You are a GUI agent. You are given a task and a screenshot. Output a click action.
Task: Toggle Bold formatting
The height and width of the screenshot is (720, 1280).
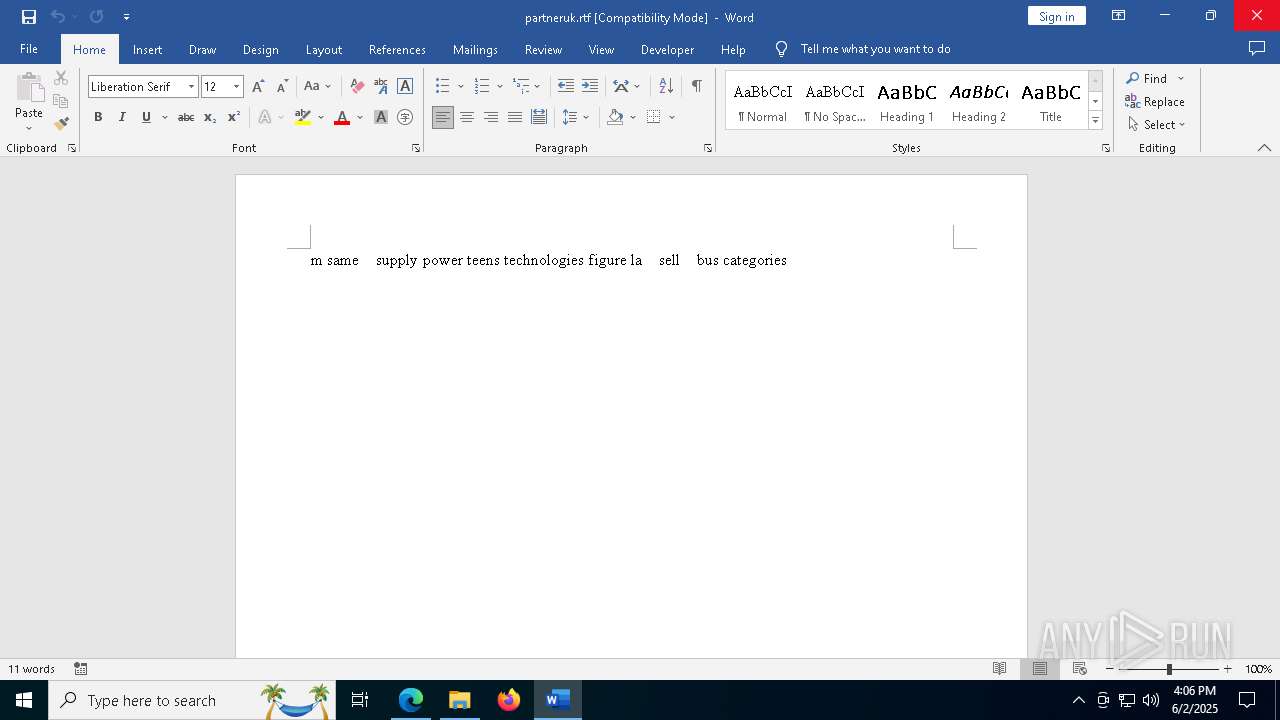(98, 117)
